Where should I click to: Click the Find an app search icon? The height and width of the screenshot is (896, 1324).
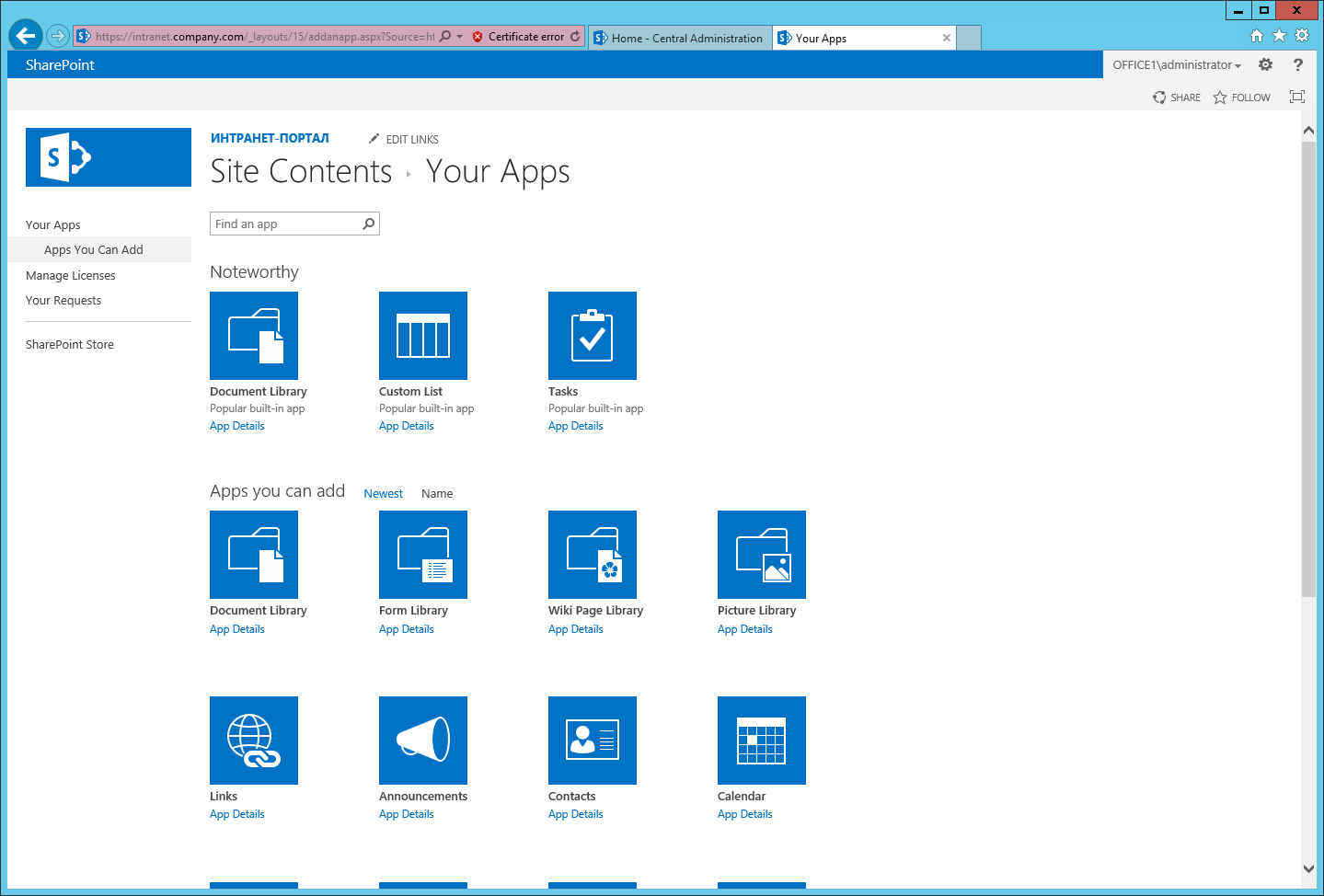pos(369,224)
